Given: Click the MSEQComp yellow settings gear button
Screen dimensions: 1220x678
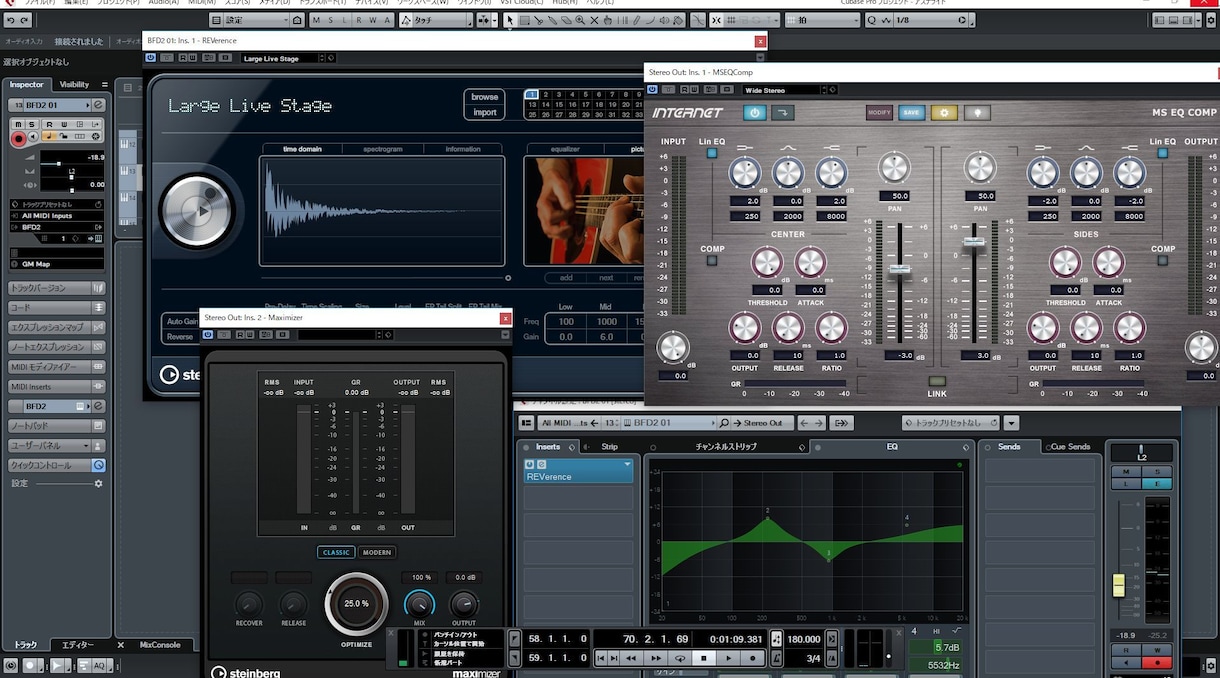Looking at the screenshot, I should (x=944, y=113).
